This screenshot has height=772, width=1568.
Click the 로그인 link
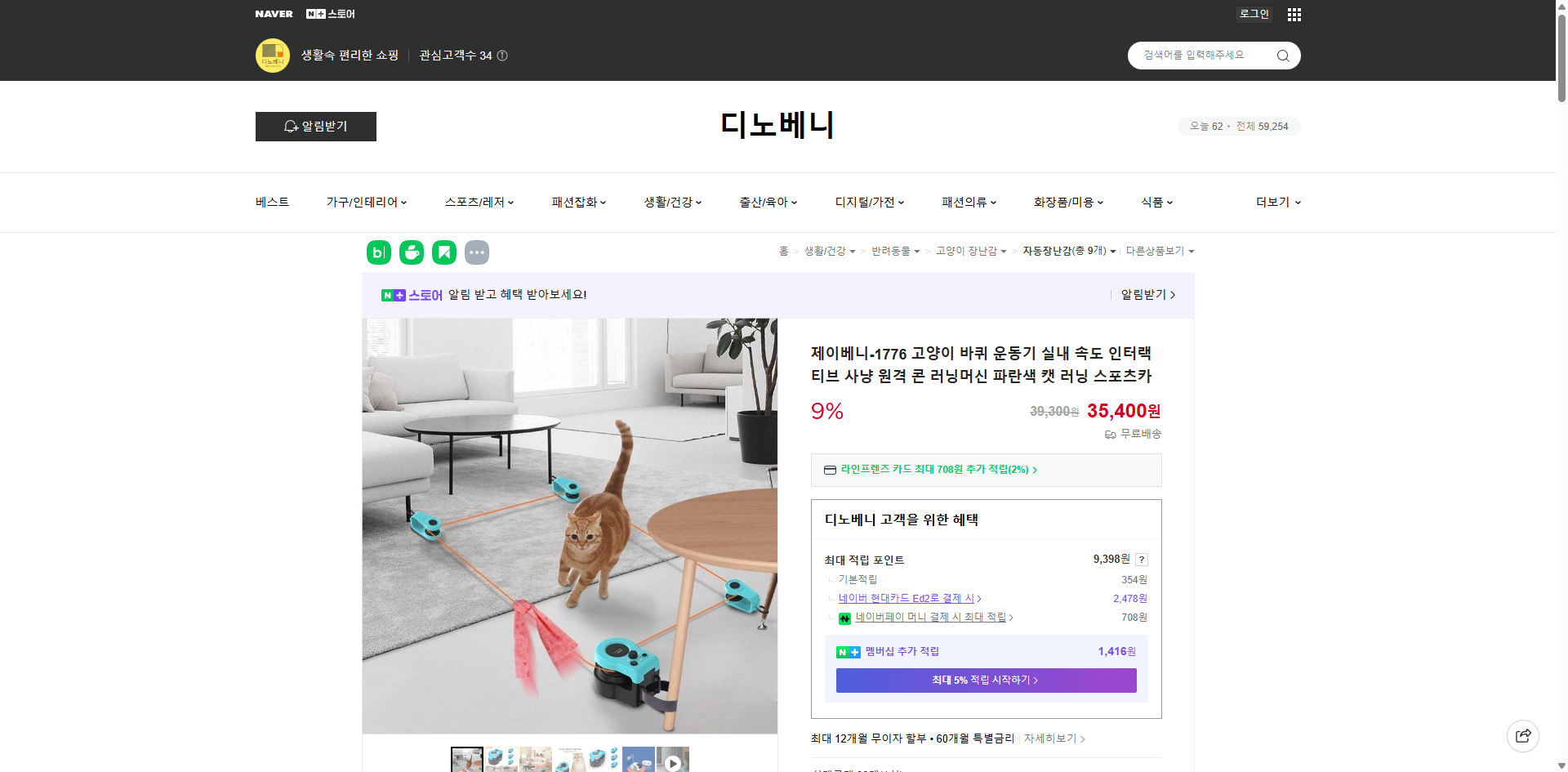pyautogui.click(x=1254, y=14)
